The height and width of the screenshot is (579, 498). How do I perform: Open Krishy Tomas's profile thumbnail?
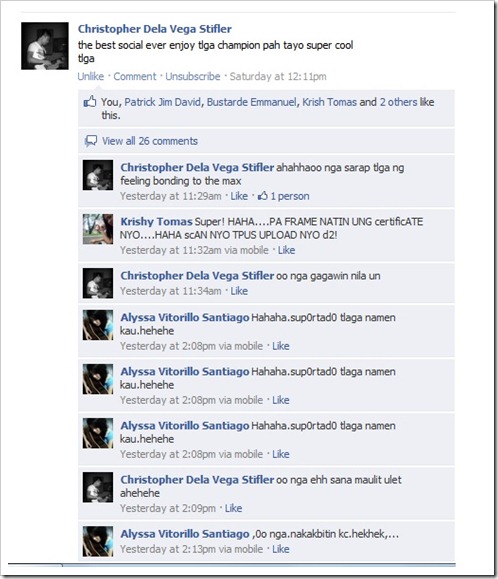[98, 229]
